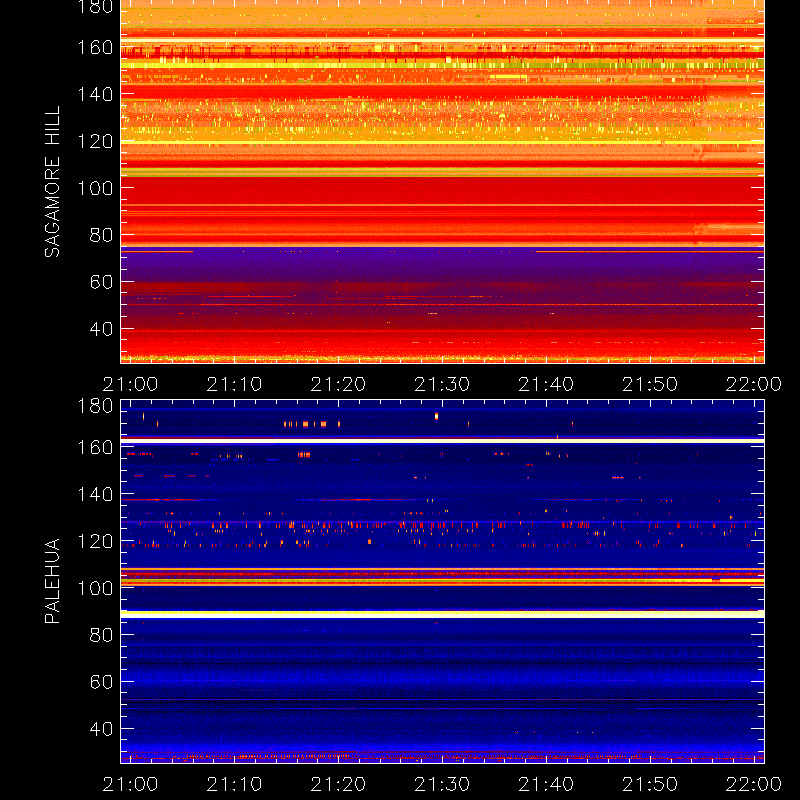The width and height of the screenshot is (800, 800).
Task: Choose Palehua plot's 21:30 time label
Action: 442,784
